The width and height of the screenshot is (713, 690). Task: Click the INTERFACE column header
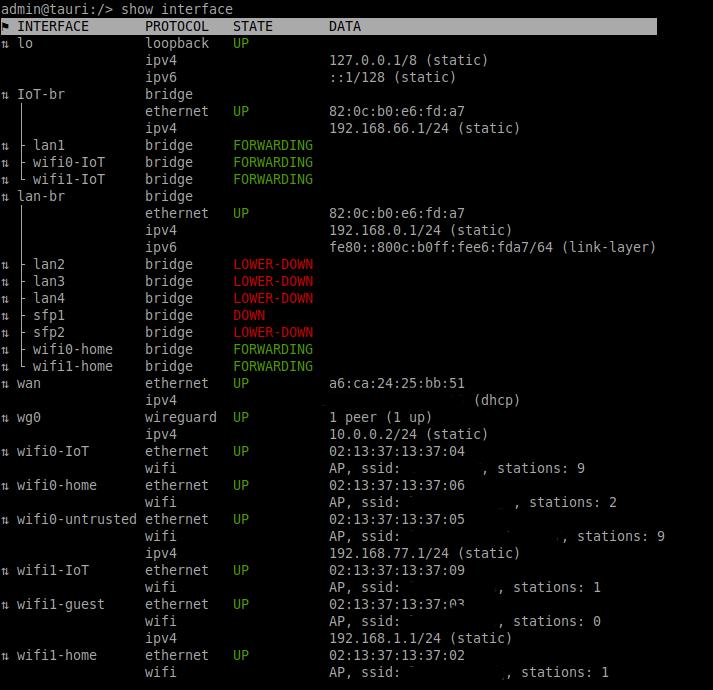point(53,26)
